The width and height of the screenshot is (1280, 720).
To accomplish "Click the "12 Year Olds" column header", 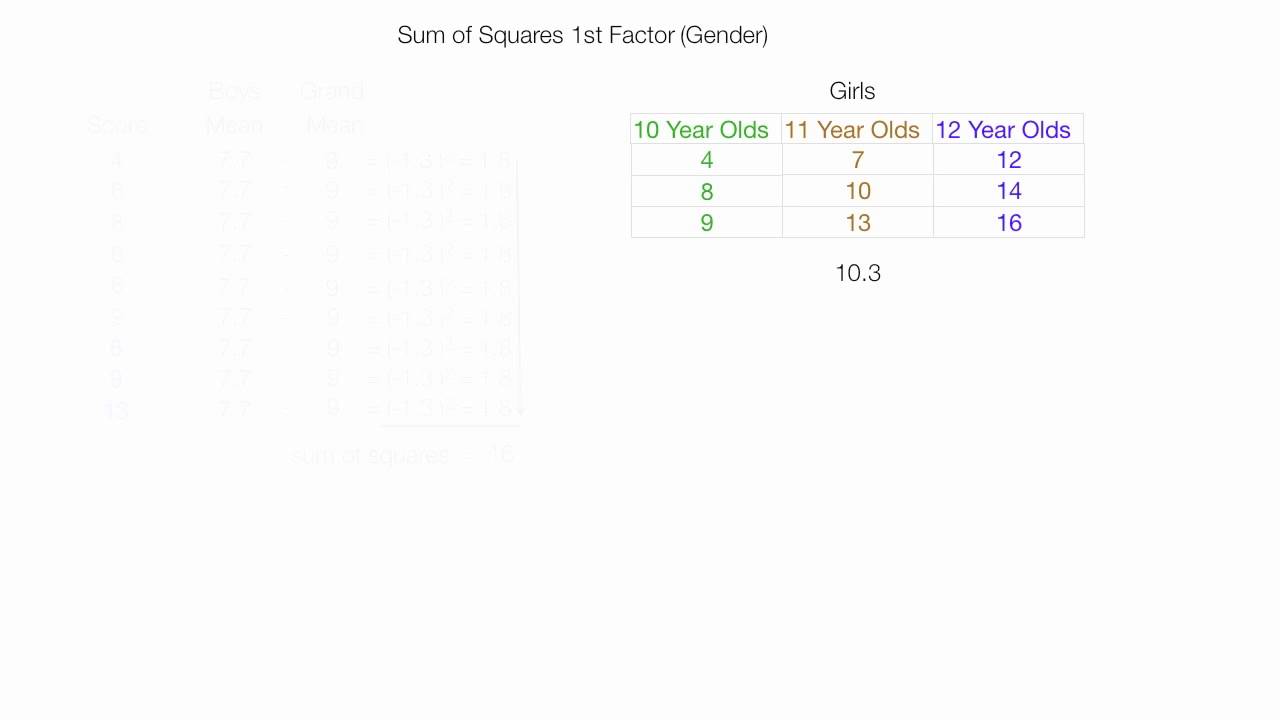I will pyautogui.click(x=1003, y=130).
